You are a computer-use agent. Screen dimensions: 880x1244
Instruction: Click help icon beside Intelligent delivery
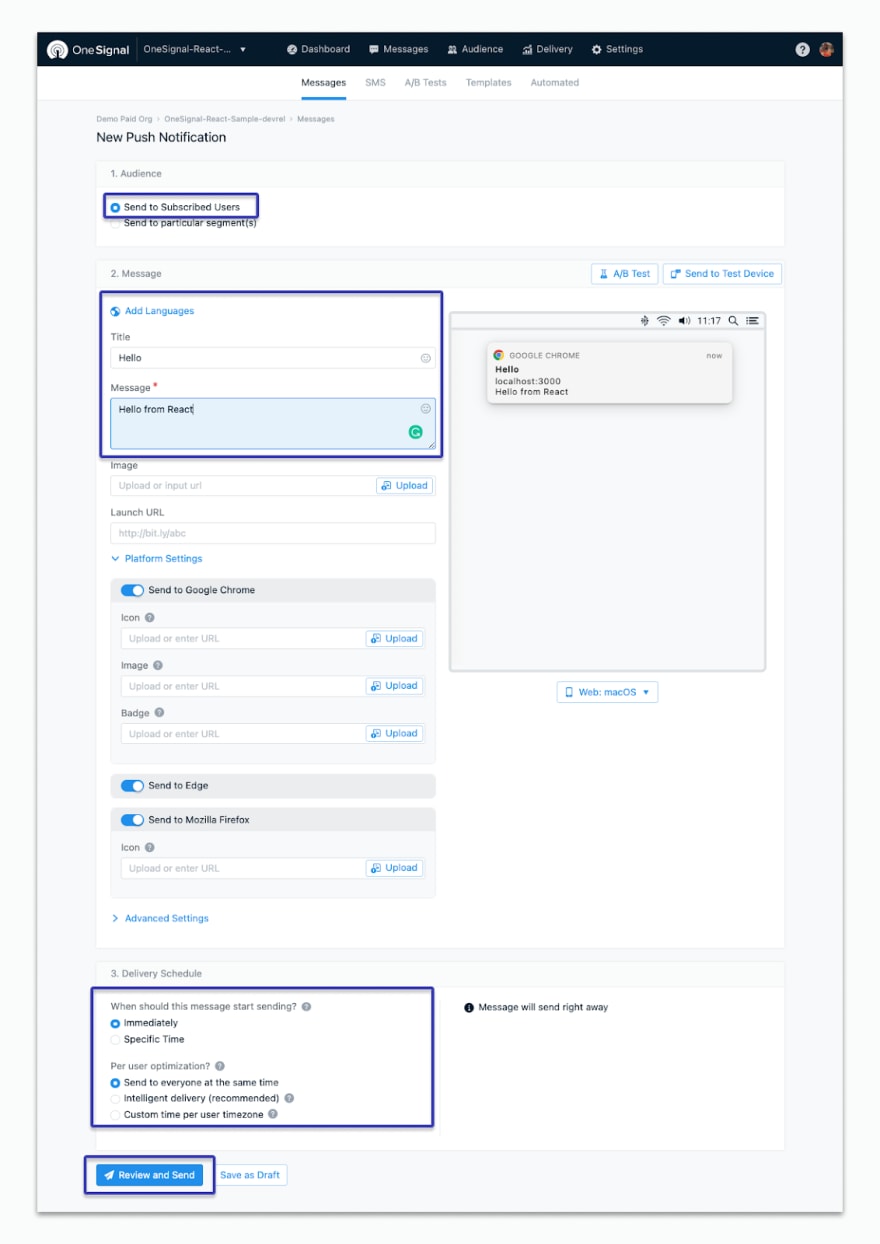coord(289,1098)
